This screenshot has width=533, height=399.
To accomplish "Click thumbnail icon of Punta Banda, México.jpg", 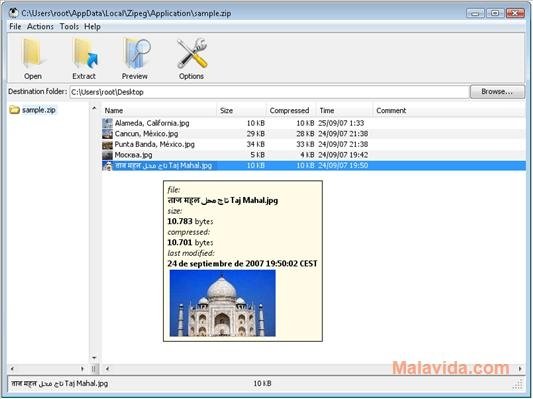I will (x=107, y=144).
